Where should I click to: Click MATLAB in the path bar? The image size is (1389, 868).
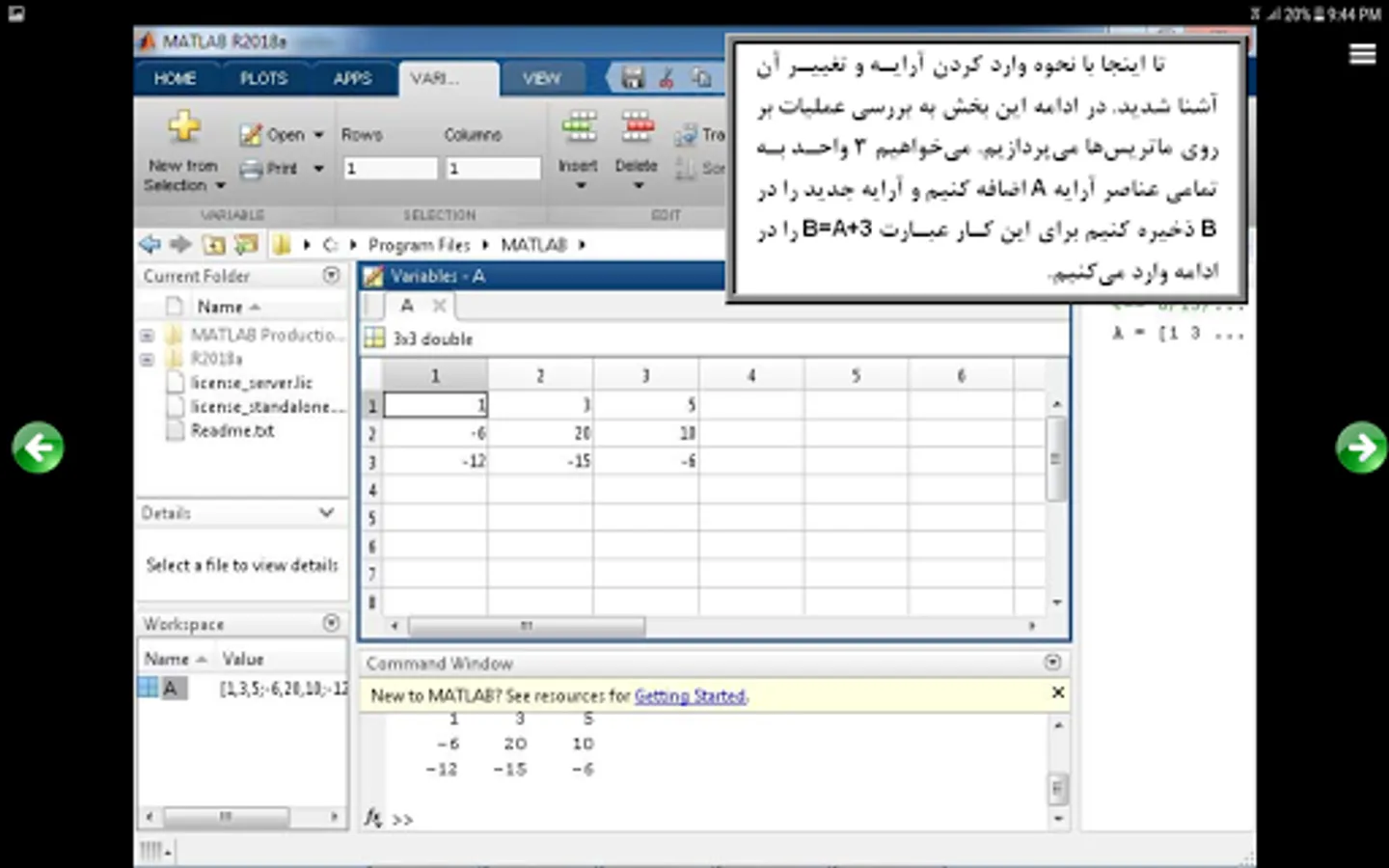533,245
